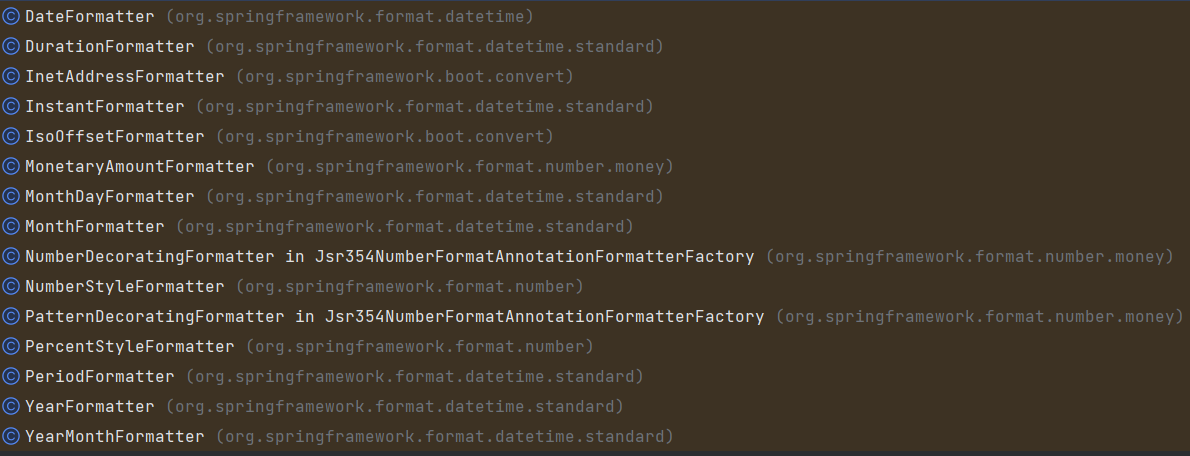Jump to DateFormatter in format.datetime package
This screenshot has width=1190, height=456.
click(595, 16)
